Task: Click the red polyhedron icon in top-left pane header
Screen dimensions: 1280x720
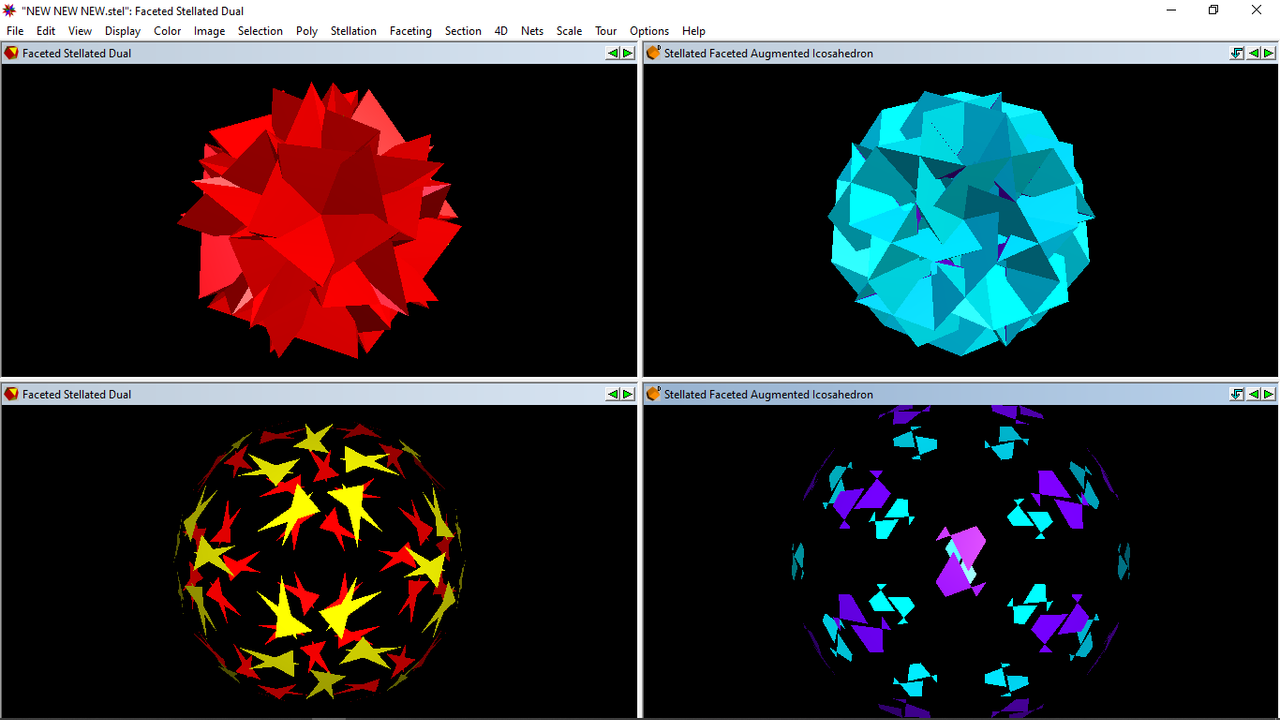Action: [x=12, y=53]
